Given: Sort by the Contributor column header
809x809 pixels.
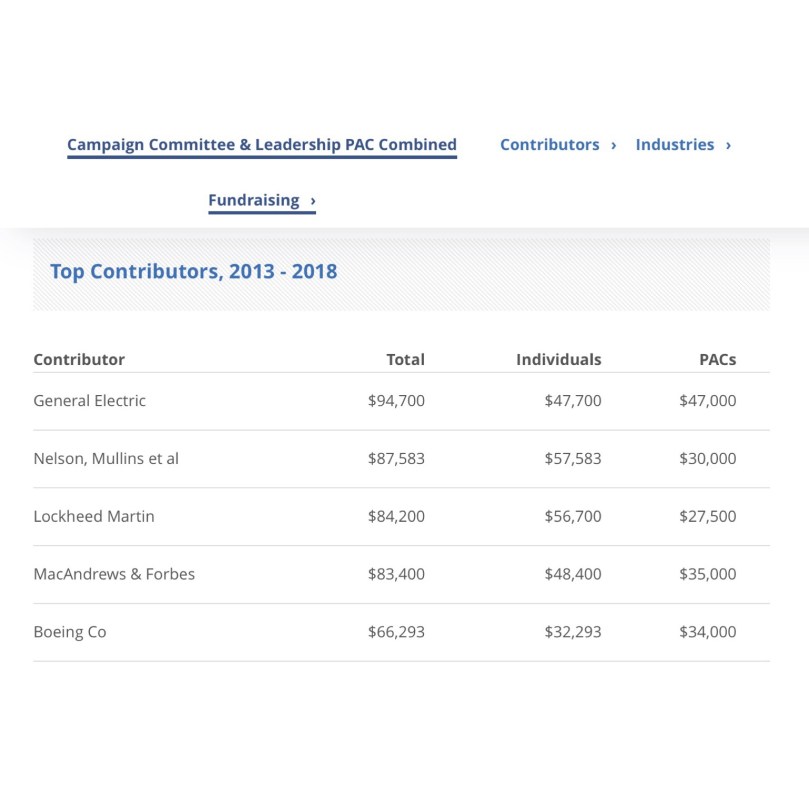Looking at the screenshot, I should (x=79, y=359).
